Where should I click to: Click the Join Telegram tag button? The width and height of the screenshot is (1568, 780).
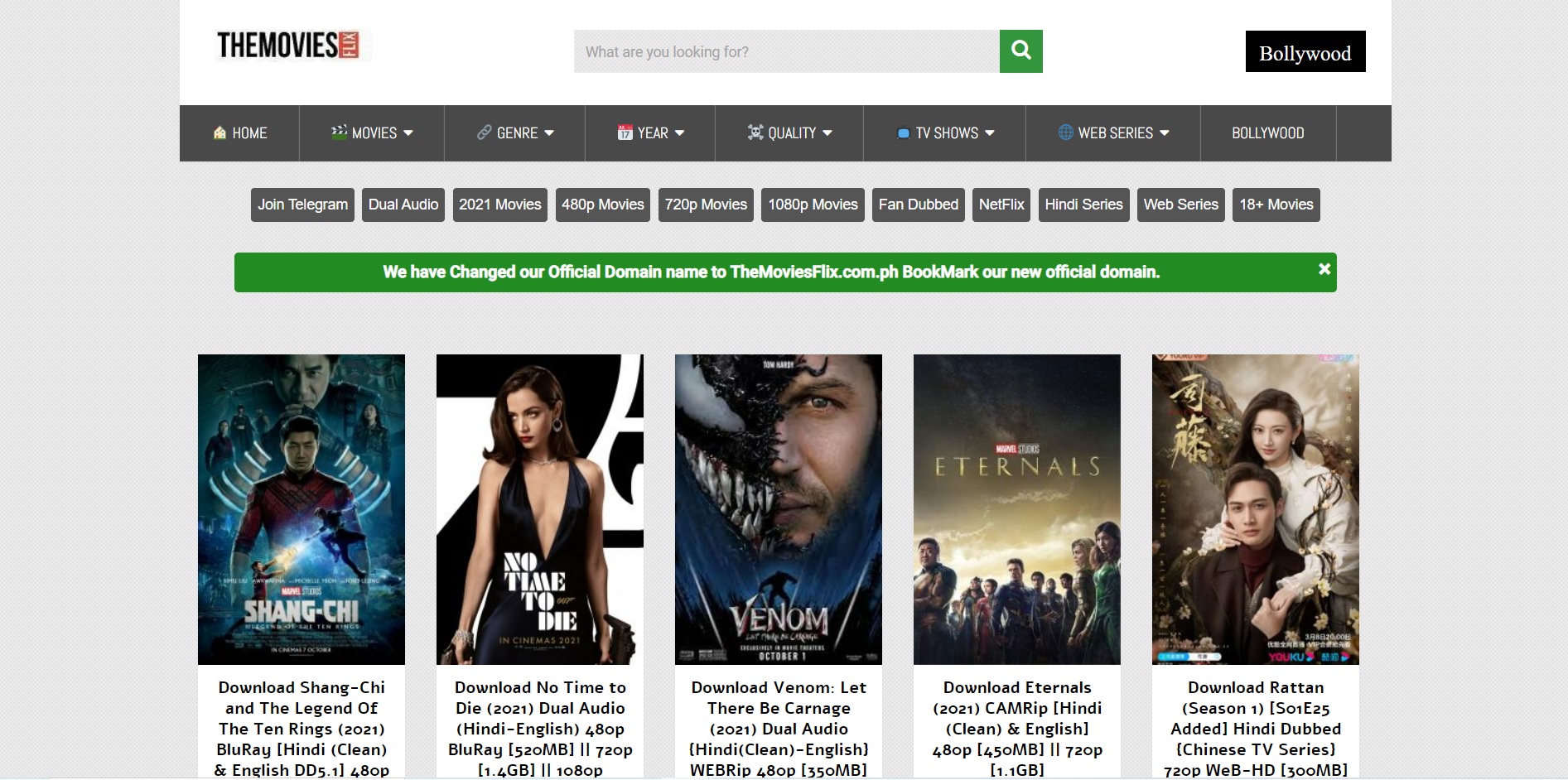click(302, 205)
